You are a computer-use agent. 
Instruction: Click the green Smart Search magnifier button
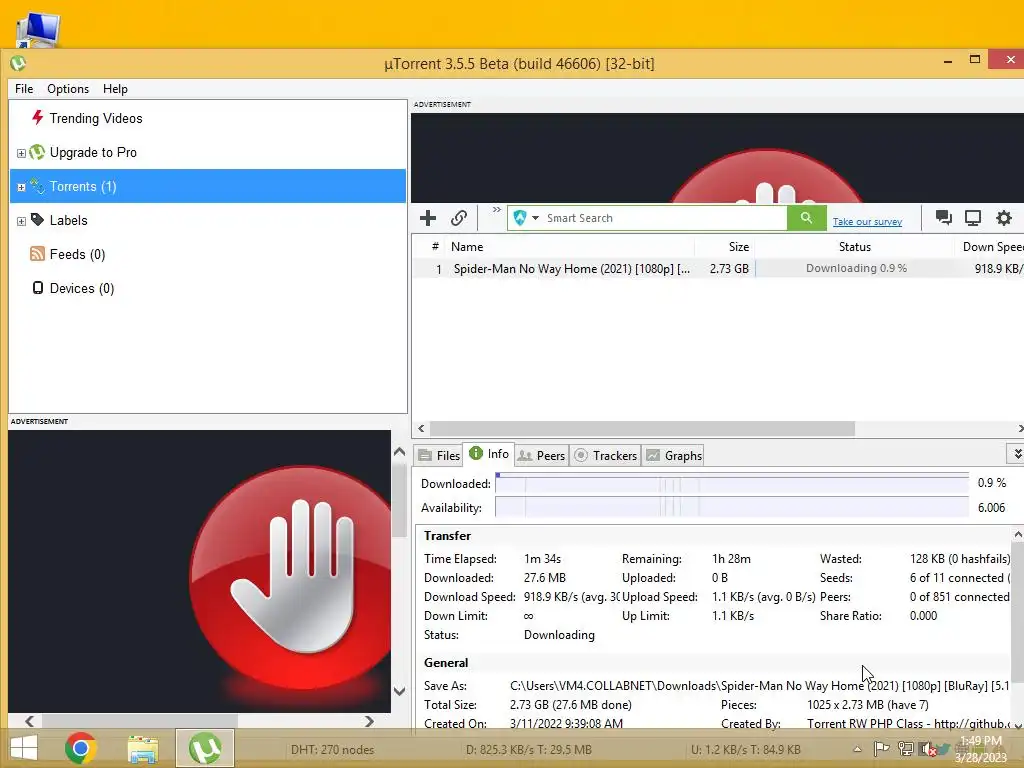[x=807, y=218]
